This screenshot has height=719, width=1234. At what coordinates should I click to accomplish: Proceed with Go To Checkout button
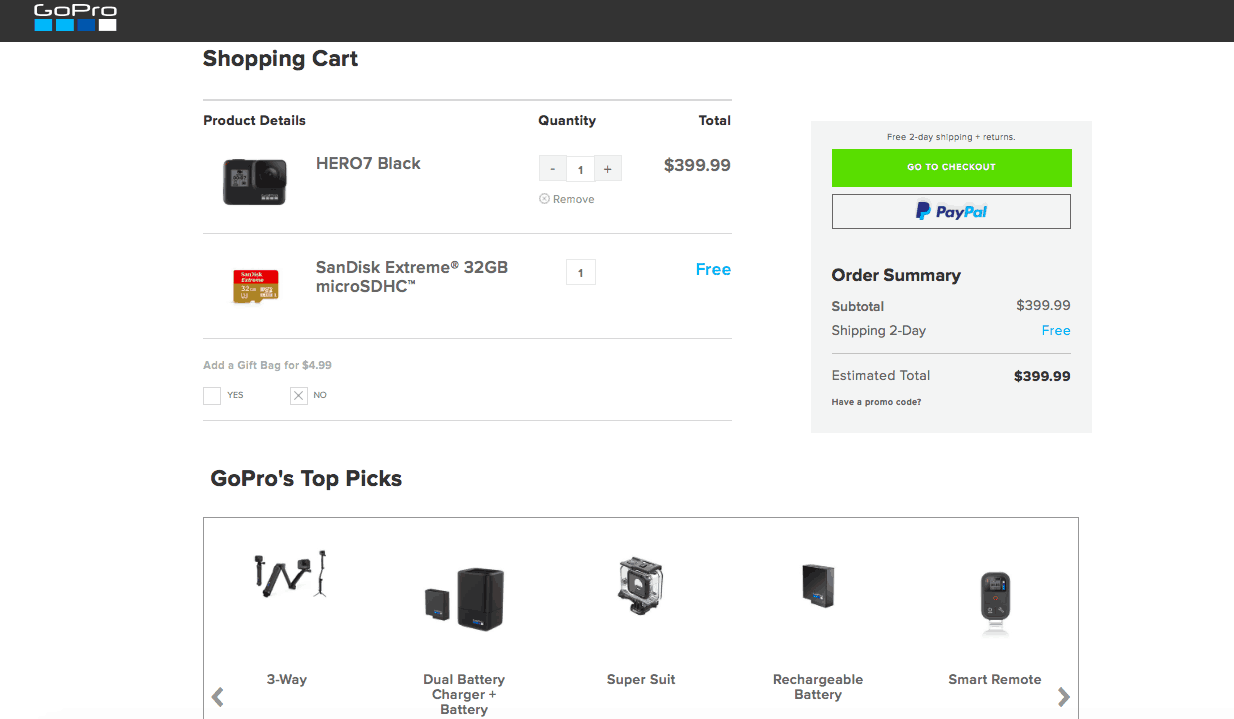pos(951,168)
